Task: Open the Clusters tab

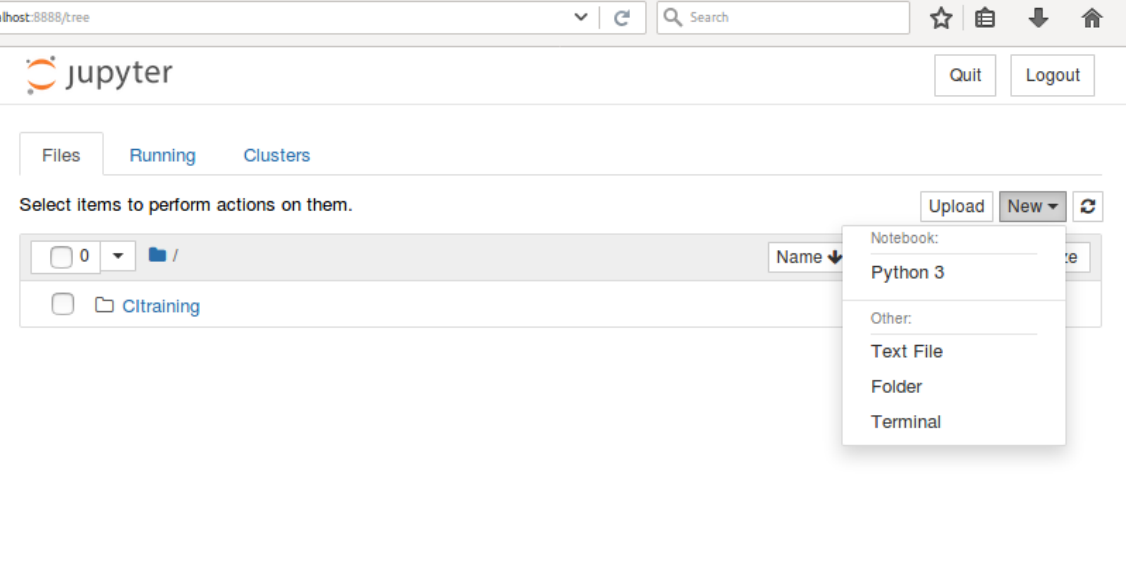Action: pyautogui.click(x=277, y=155)
